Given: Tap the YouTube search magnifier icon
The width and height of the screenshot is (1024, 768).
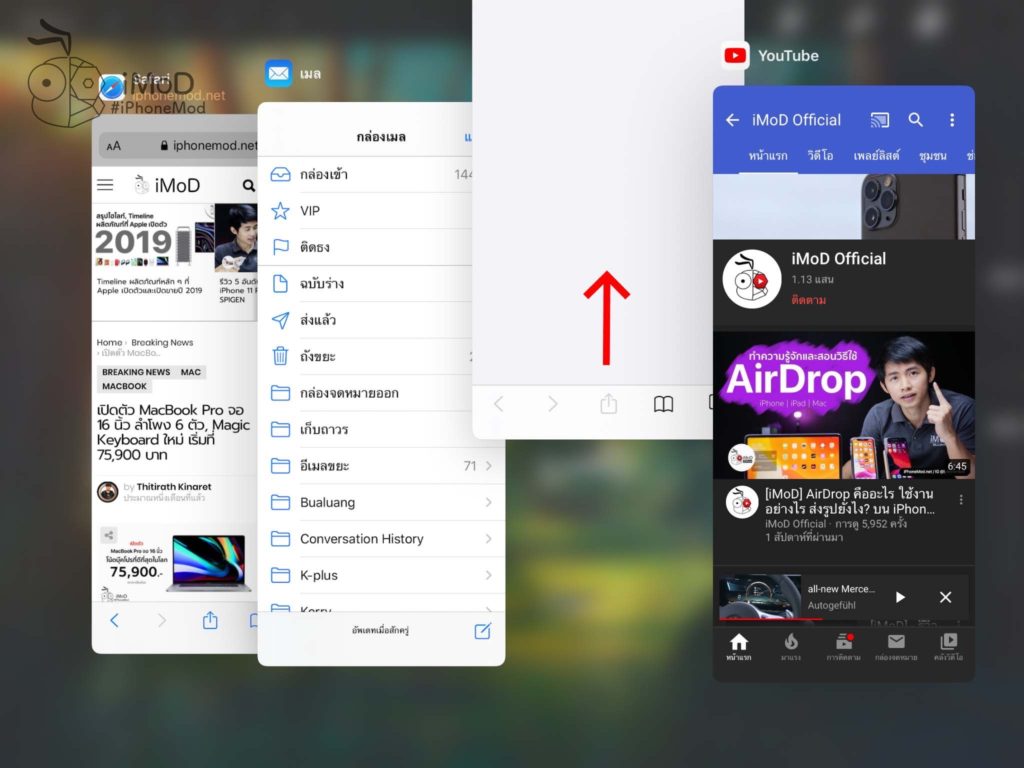Looking at the screenshot, I should click(x=915, y=120).
